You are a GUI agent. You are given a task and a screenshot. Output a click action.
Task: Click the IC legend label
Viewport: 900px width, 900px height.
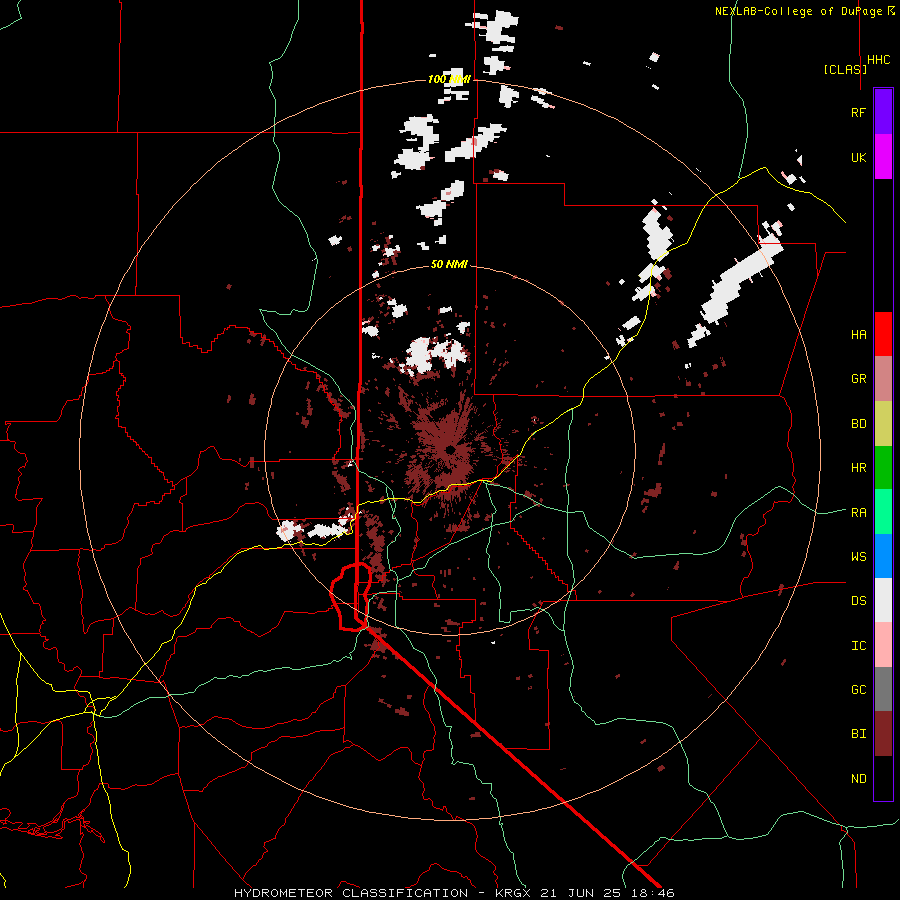click(858, 645)
